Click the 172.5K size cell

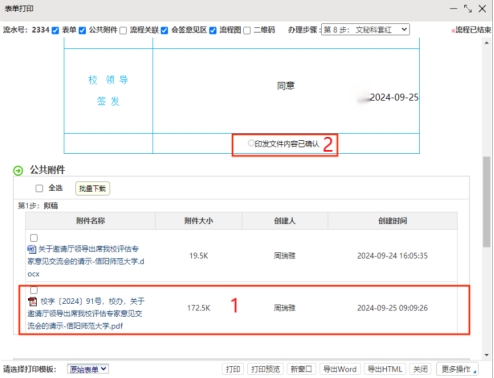[199, 308]
